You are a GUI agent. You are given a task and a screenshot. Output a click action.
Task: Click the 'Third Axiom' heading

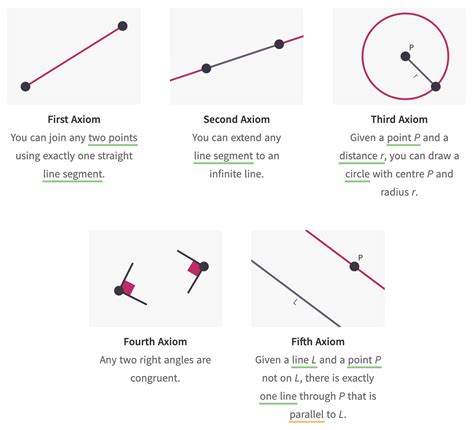coord(399,119)
